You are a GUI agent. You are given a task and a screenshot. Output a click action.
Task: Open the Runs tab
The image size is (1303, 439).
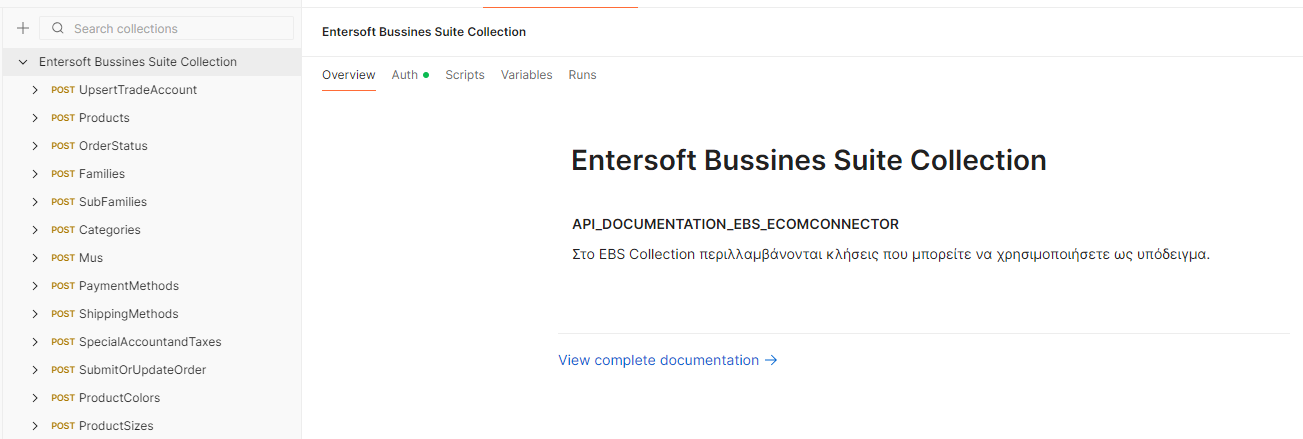(582, 75)
